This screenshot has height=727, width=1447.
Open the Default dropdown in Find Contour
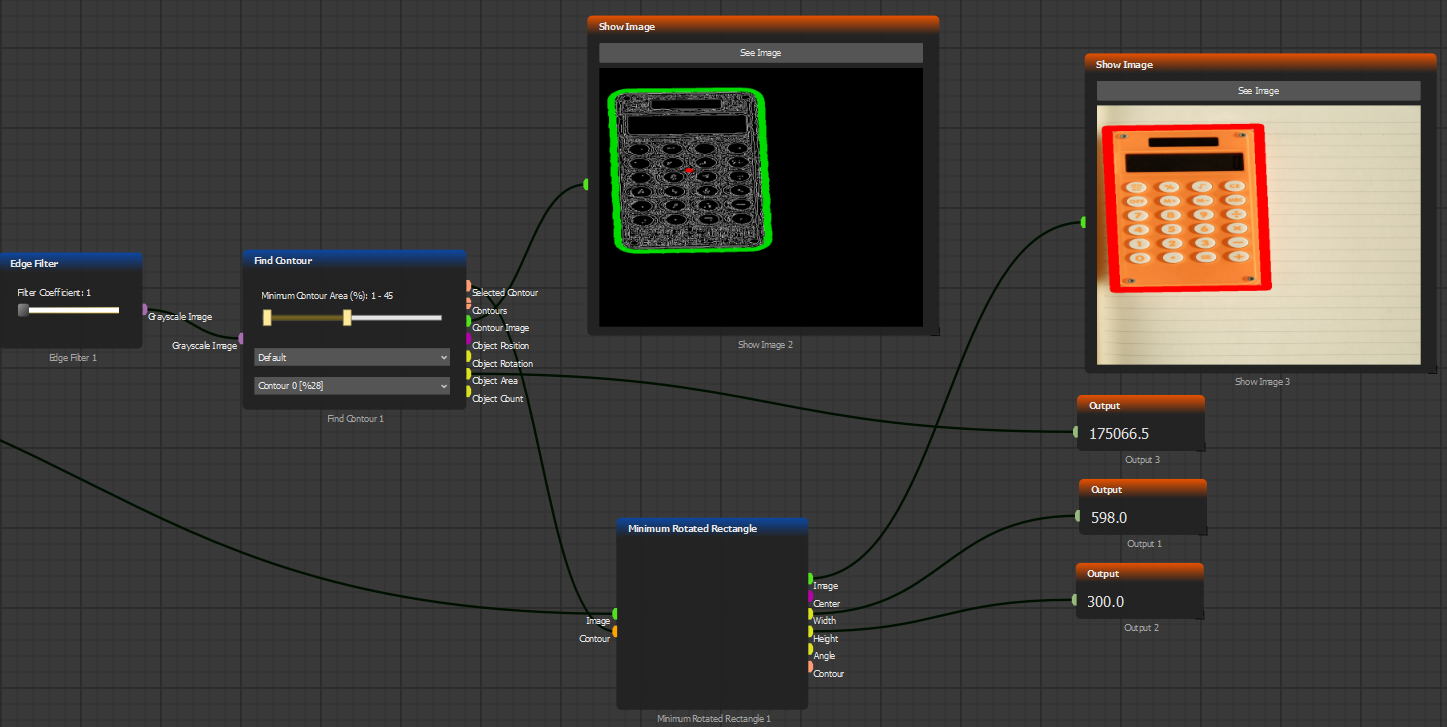click(x=351, y=357)
